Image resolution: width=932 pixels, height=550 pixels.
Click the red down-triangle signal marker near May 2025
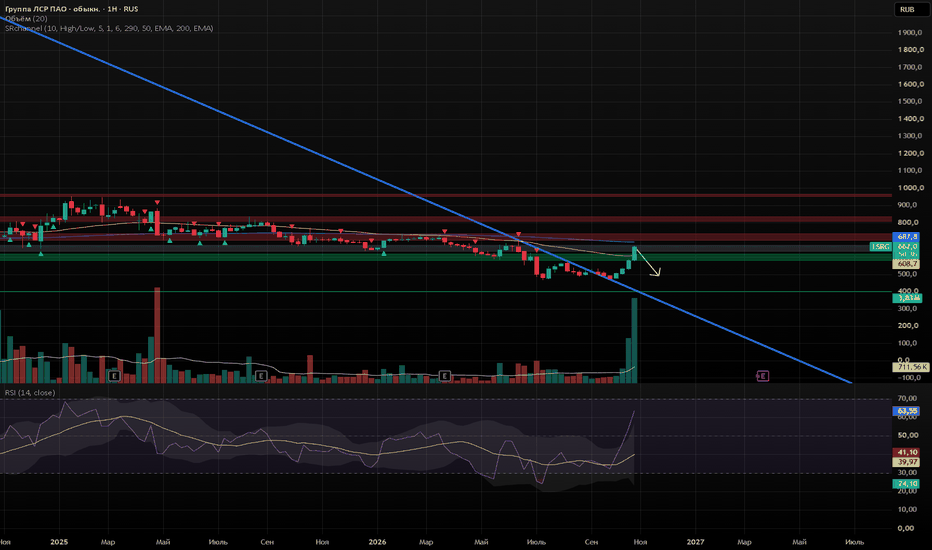point(158,203)
